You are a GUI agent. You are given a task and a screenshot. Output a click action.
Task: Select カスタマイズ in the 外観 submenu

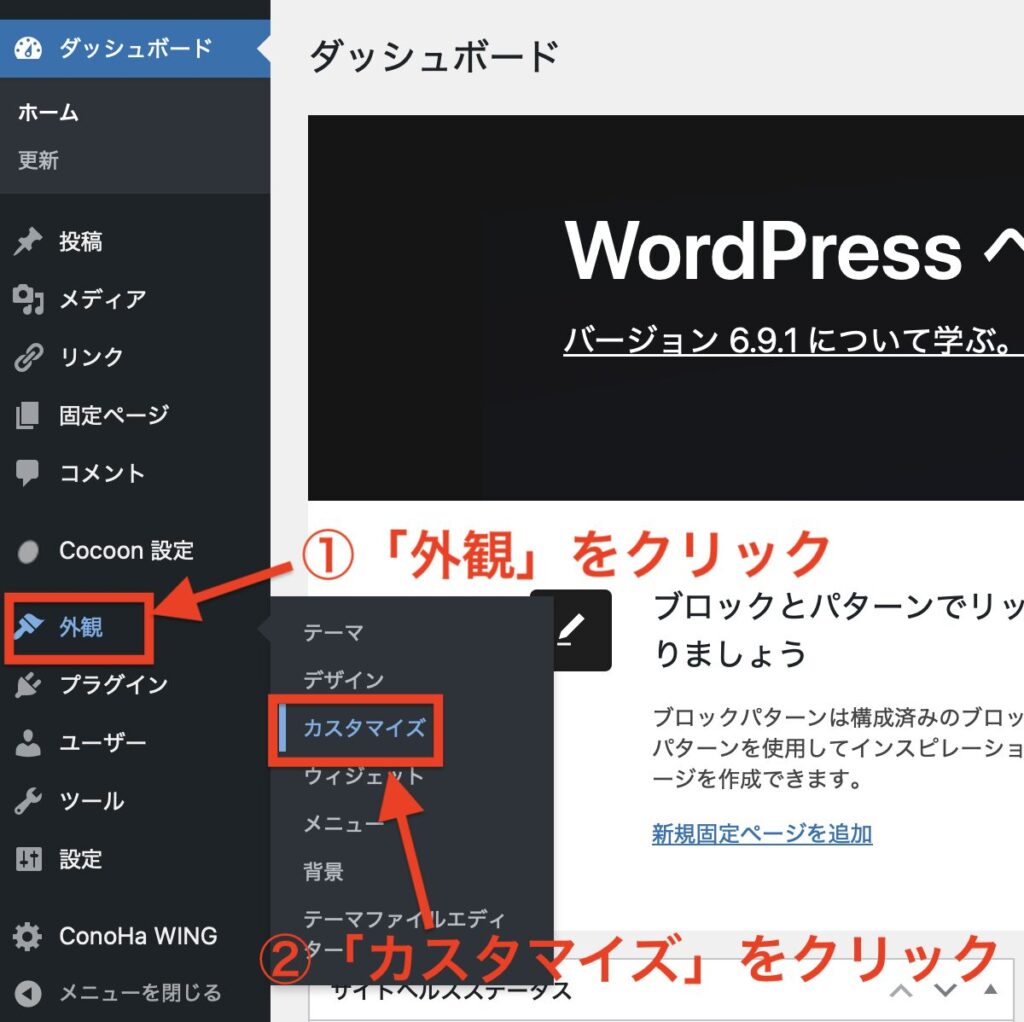(365, 727)
